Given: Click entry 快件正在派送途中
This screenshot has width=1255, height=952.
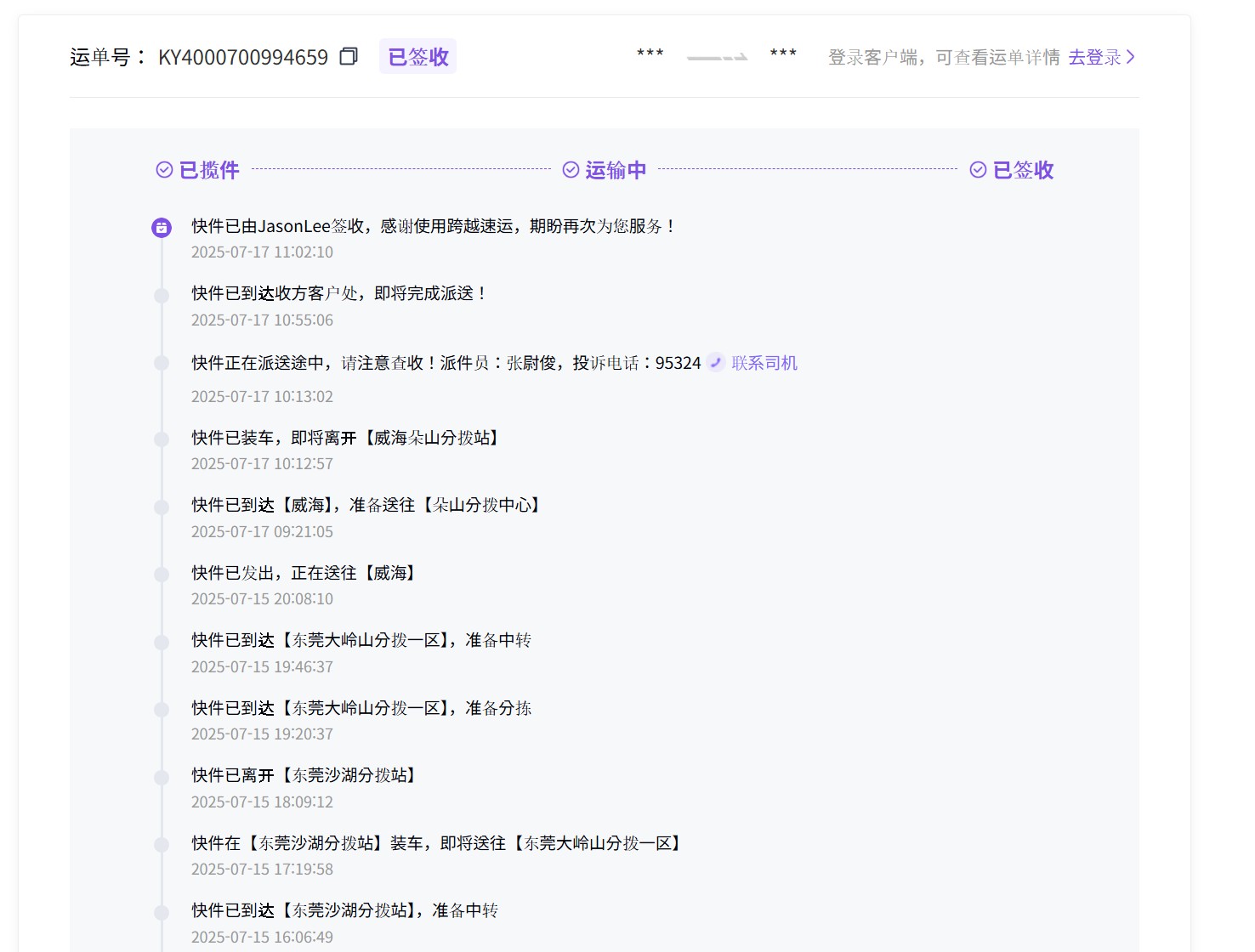Looking at the screenshot, I should 446,363.
